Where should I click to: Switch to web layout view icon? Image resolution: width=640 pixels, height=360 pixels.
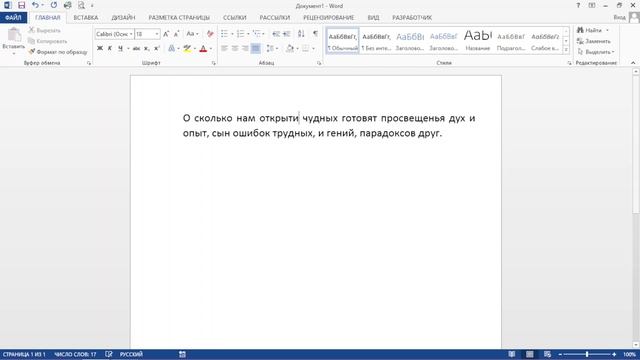click(547, 354)
